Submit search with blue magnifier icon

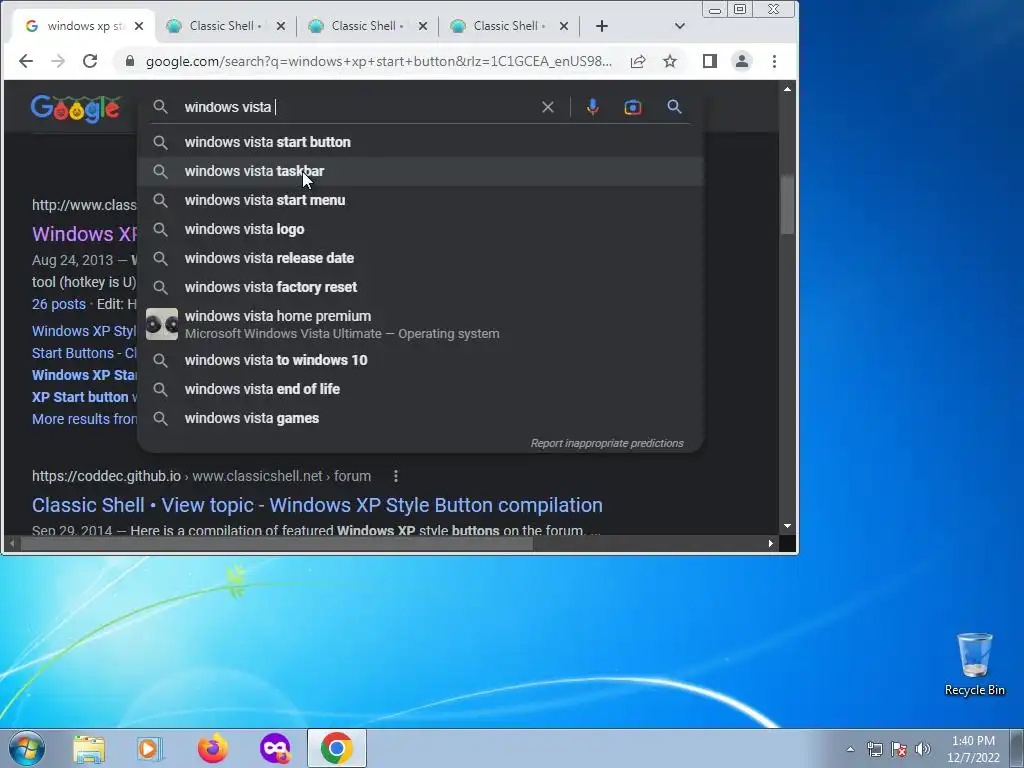675,107
